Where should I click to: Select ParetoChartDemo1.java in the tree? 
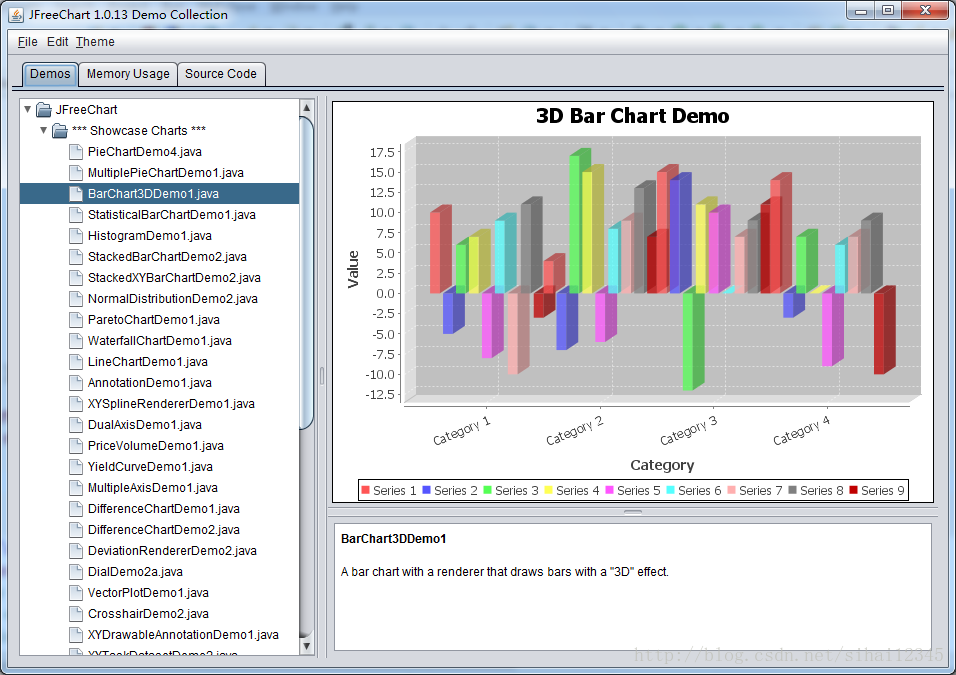pyautogui.click(x=153, y=320)
